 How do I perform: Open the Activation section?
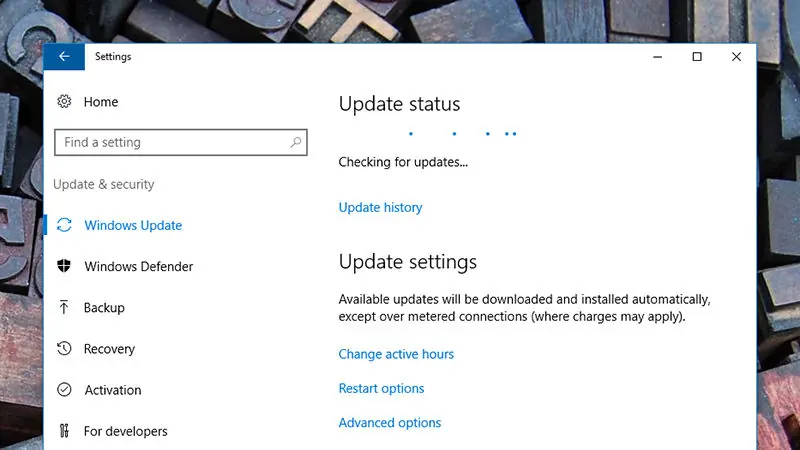(x=113, y=390)
